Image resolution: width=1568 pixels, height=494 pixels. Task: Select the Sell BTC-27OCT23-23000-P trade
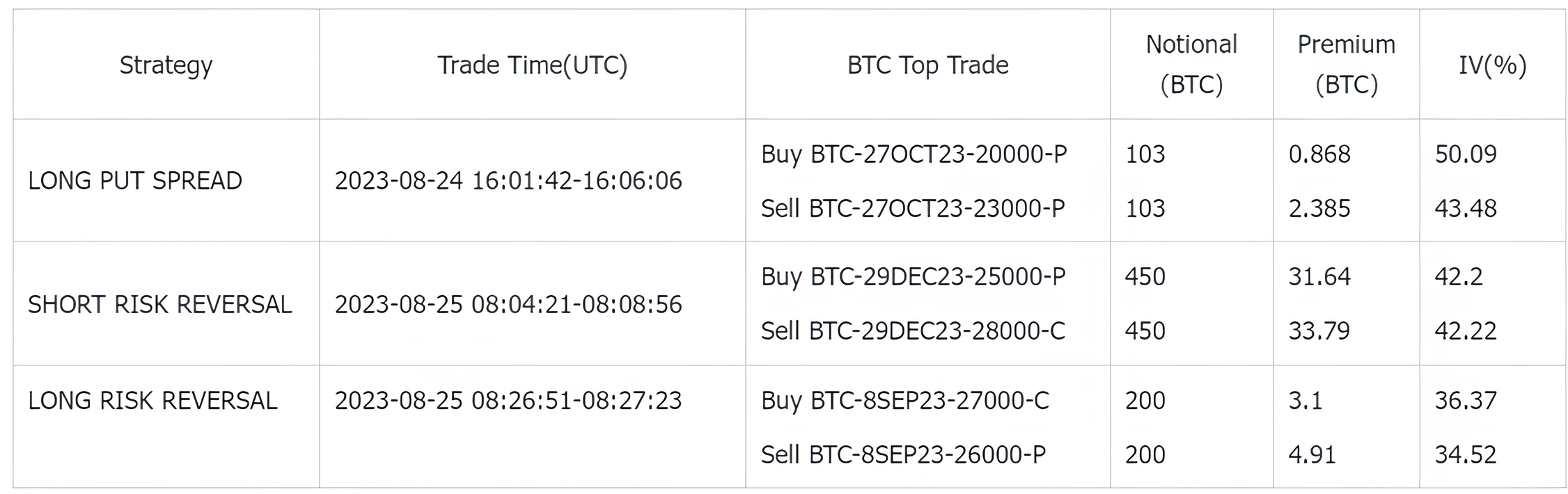tap(912, 208)
